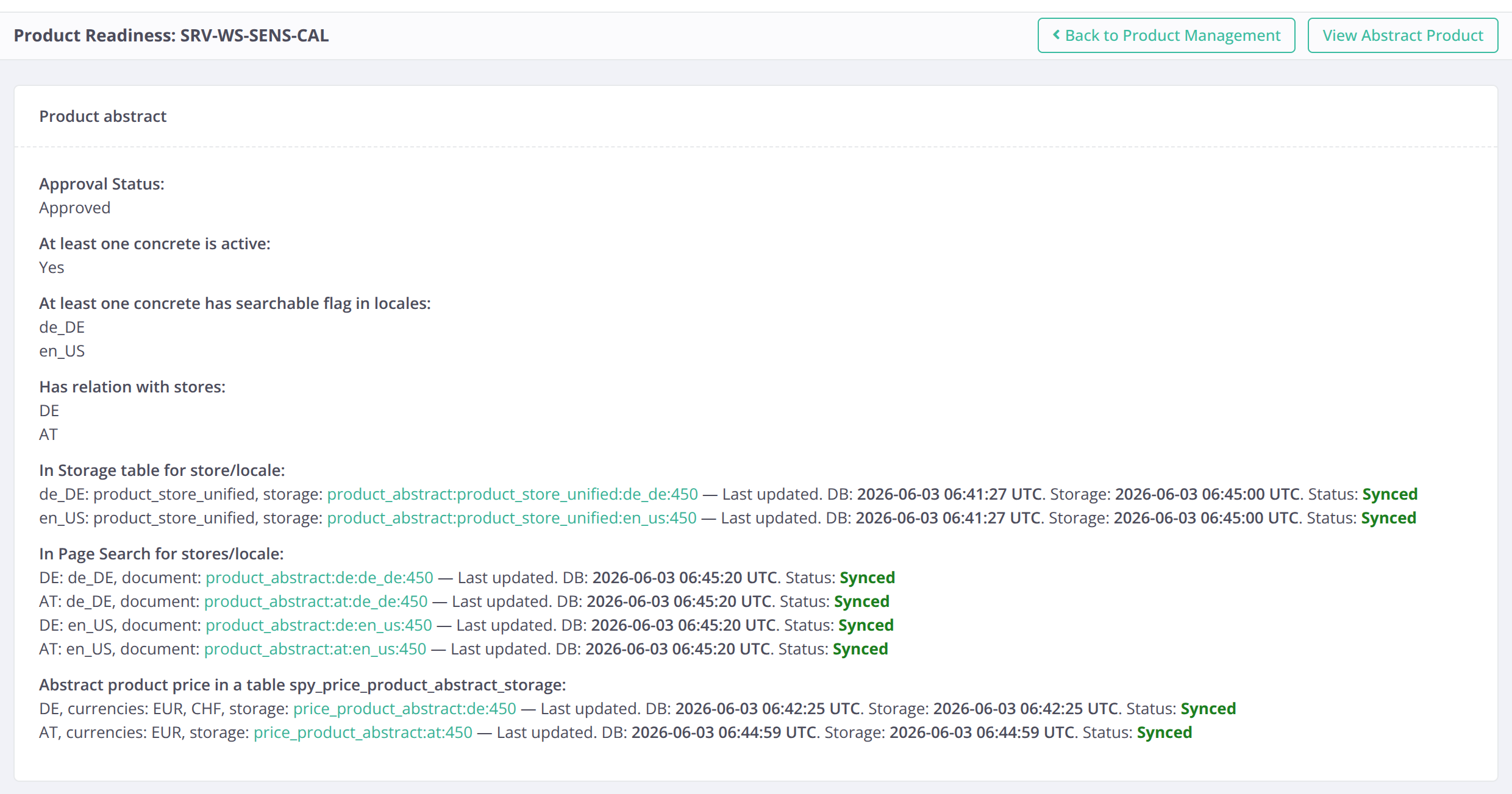Screen dimensions: 1512x794
Task: Click the searchable flag in locales label
Action: (235, 303)
